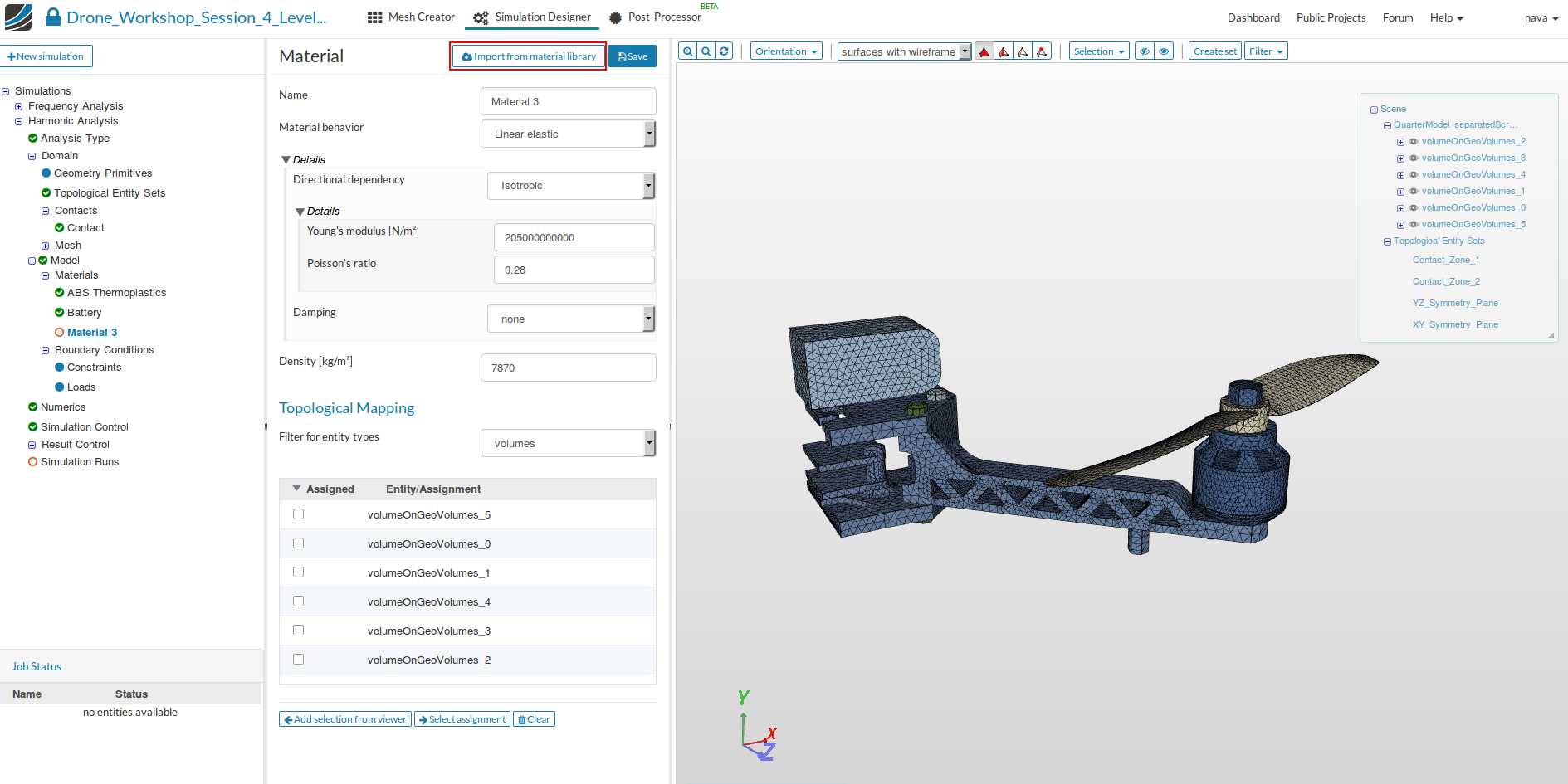Check the box for volumeOnGeoVolumes_4 assignment
This screenshot has height=784, width=1568.
(299, 601)
